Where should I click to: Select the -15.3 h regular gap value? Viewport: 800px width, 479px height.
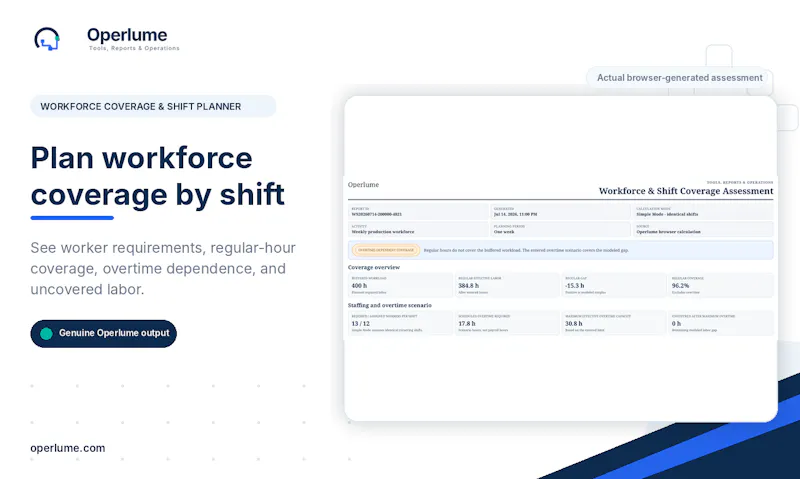(x=574, y=286)
